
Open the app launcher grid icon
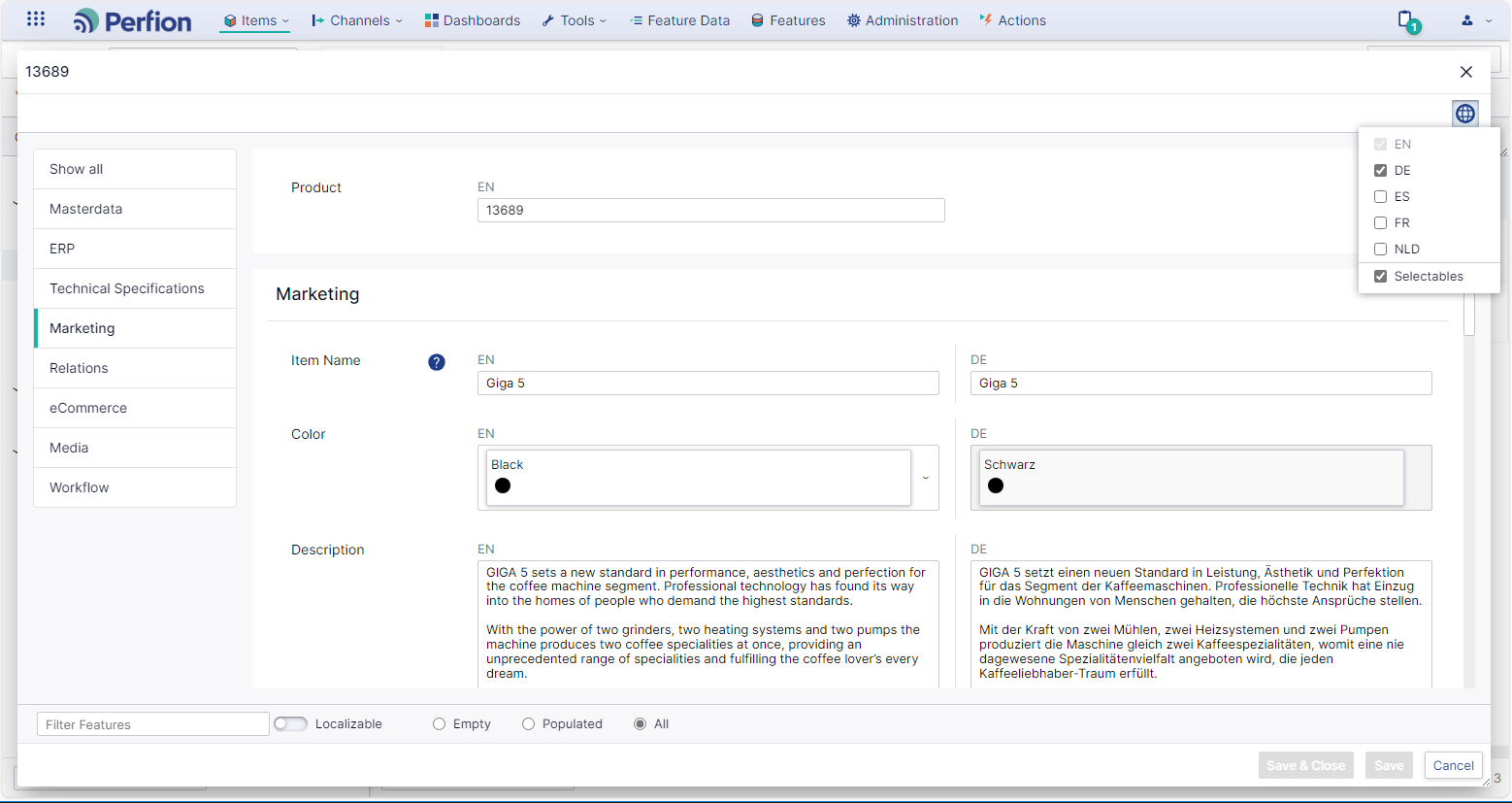[36, 19]
